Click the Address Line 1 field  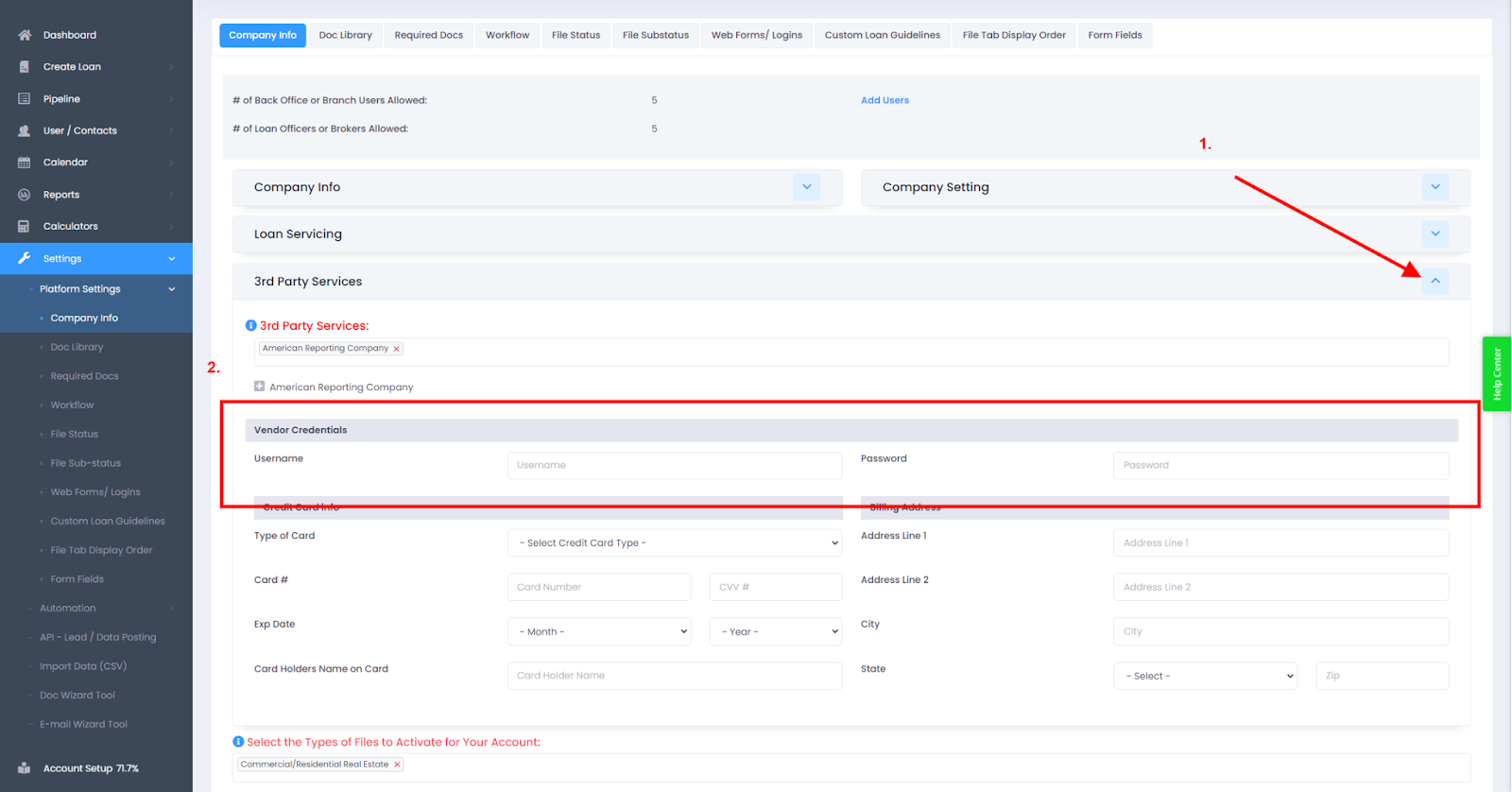tap(1281, 542)
